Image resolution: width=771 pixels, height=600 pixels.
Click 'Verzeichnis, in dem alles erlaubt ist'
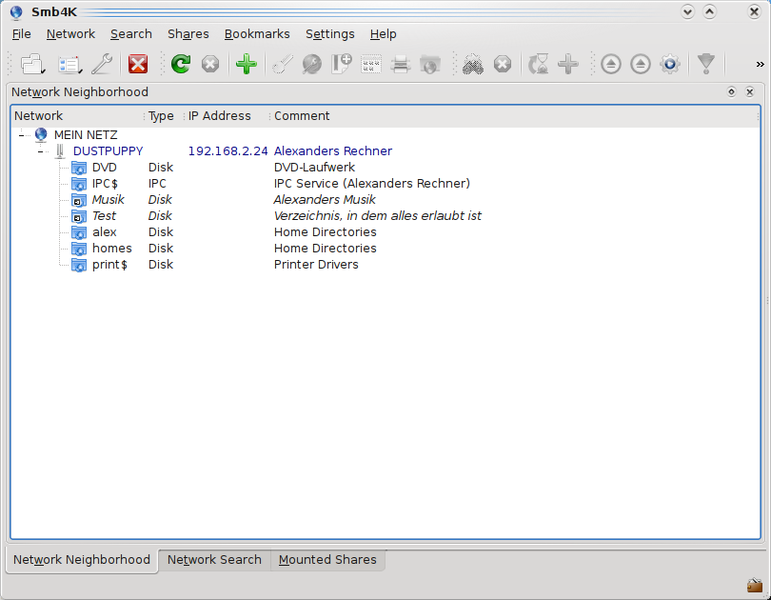378,216
